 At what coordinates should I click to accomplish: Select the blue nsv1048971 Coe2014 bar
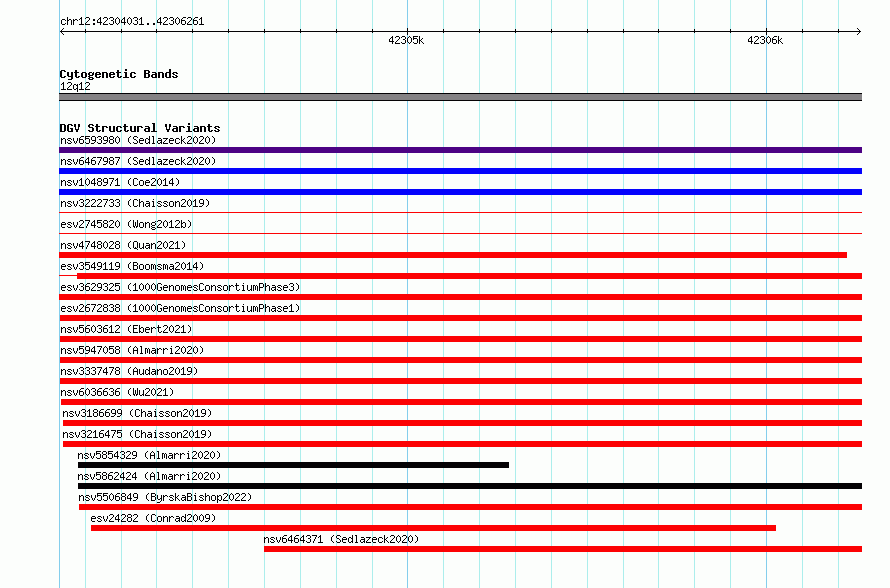(x=460, y=192)
